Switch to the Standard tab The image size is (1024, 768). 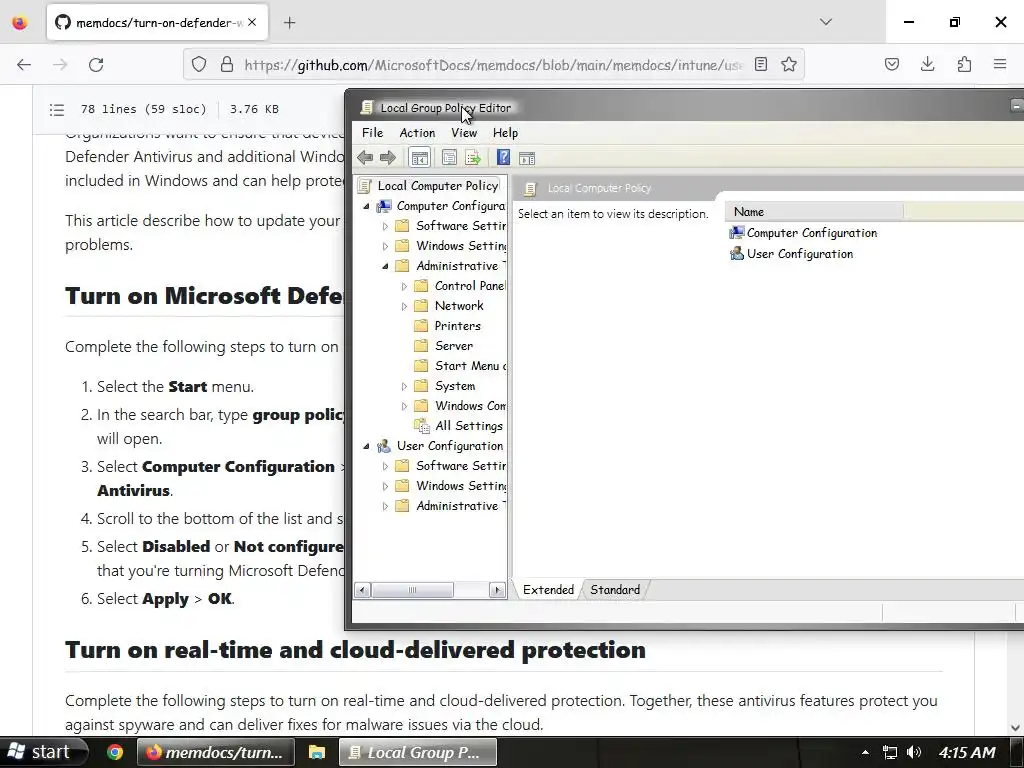[615, 590]
